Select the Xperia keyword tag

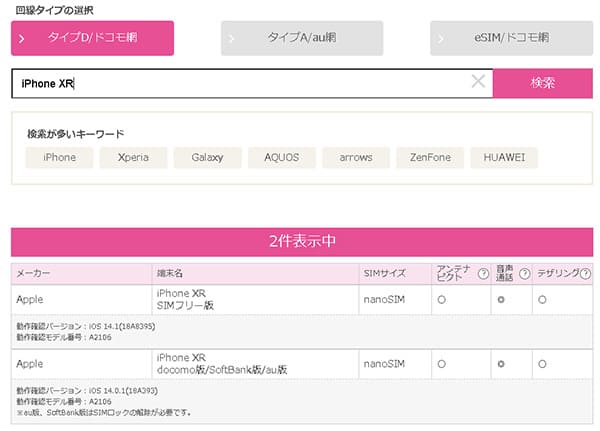tap(133, 157)
